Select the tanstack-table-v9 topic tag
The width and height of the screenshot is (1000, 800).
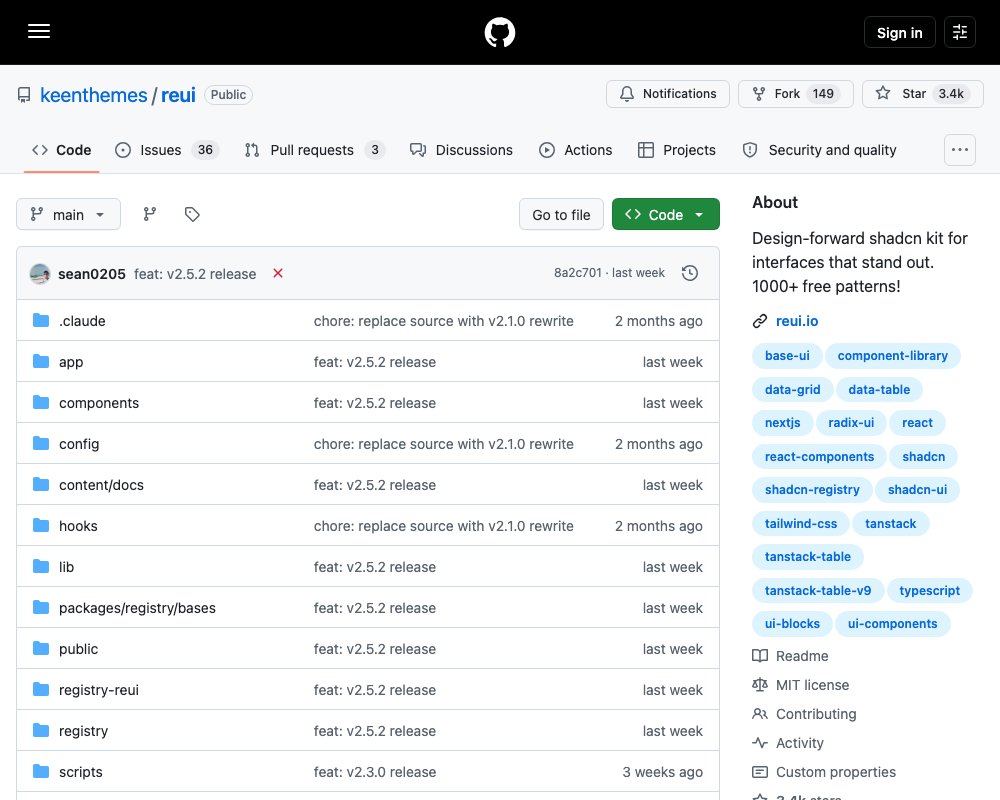tap(818, 590)
